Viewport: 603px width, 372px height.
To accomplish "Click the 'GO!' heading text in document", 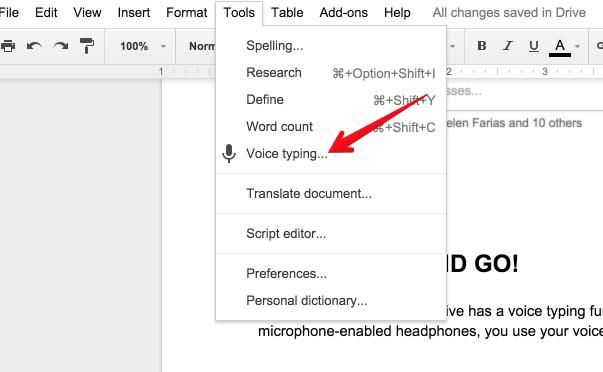I will click(x=496, y=264).
